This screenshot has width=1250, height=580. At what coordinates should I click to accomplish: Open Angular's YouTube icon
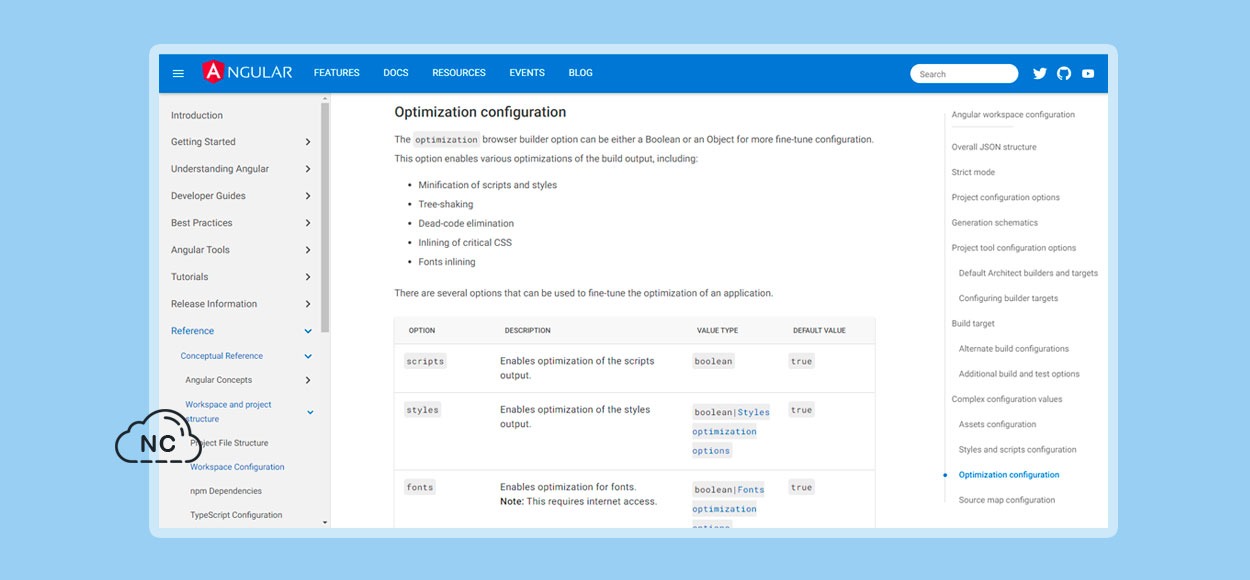(1088, 73)
